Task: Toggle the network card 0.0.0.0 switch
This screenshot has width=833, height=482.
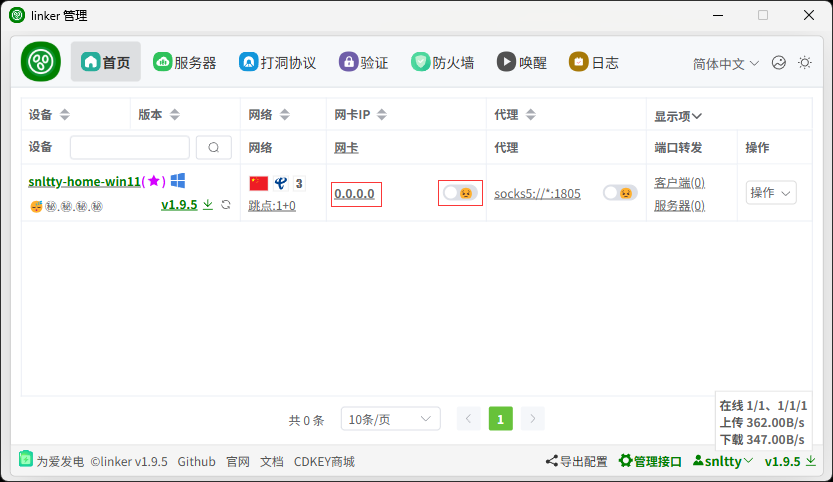Action: click(x=459, y=193)
